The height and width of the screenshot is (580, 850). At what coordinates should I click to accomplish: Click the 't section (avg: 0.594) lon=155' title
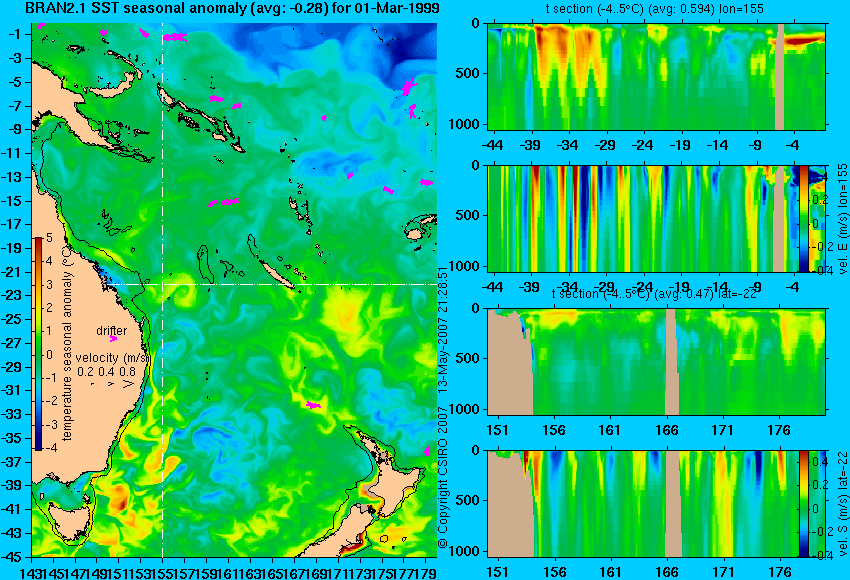coord(654,9)
